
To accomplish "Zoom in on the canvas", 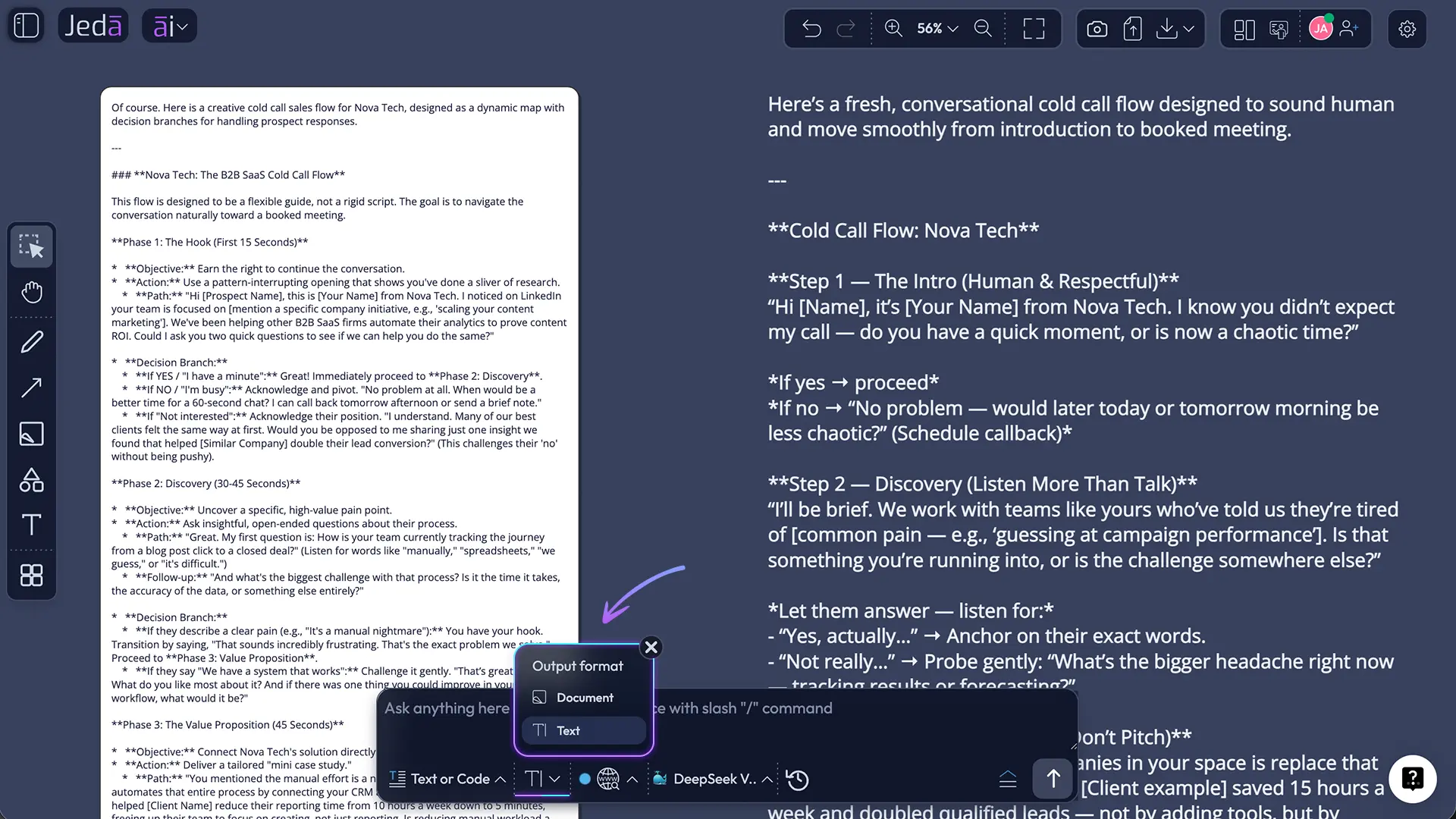I will (x=893, y=29).
